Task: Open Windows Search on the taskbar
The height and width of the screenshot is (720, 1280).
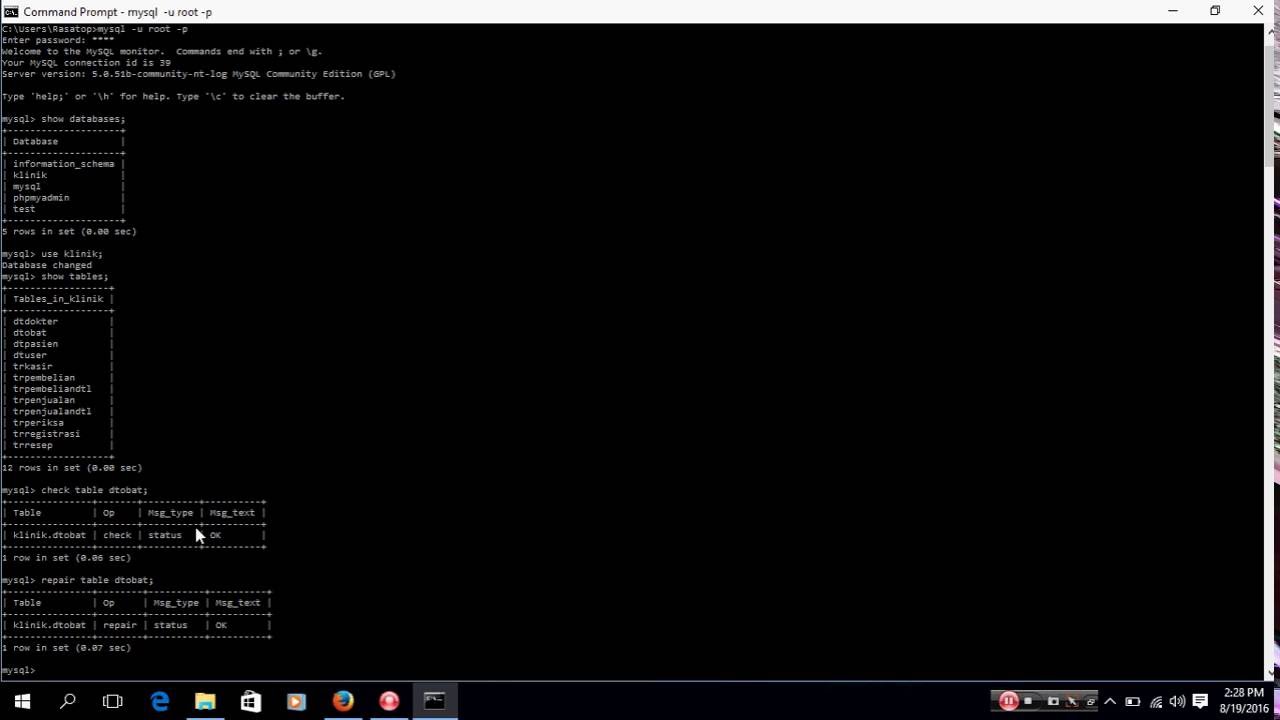Action: 68,700
